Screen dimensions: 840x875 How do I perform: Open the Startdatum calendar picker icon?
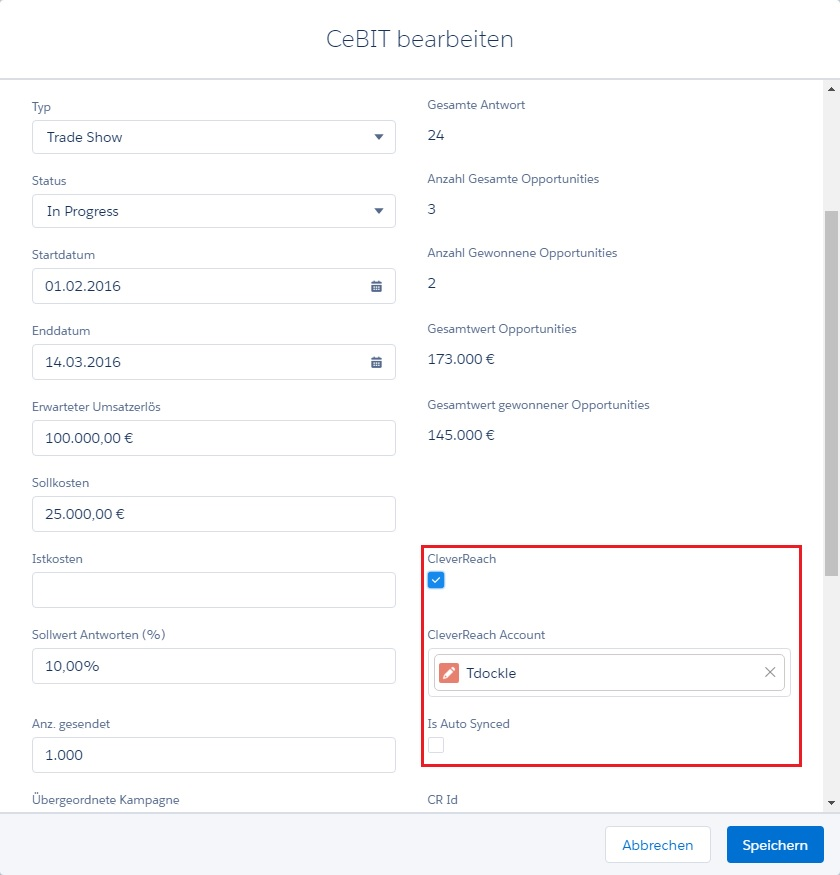click(x=376, y=286)
